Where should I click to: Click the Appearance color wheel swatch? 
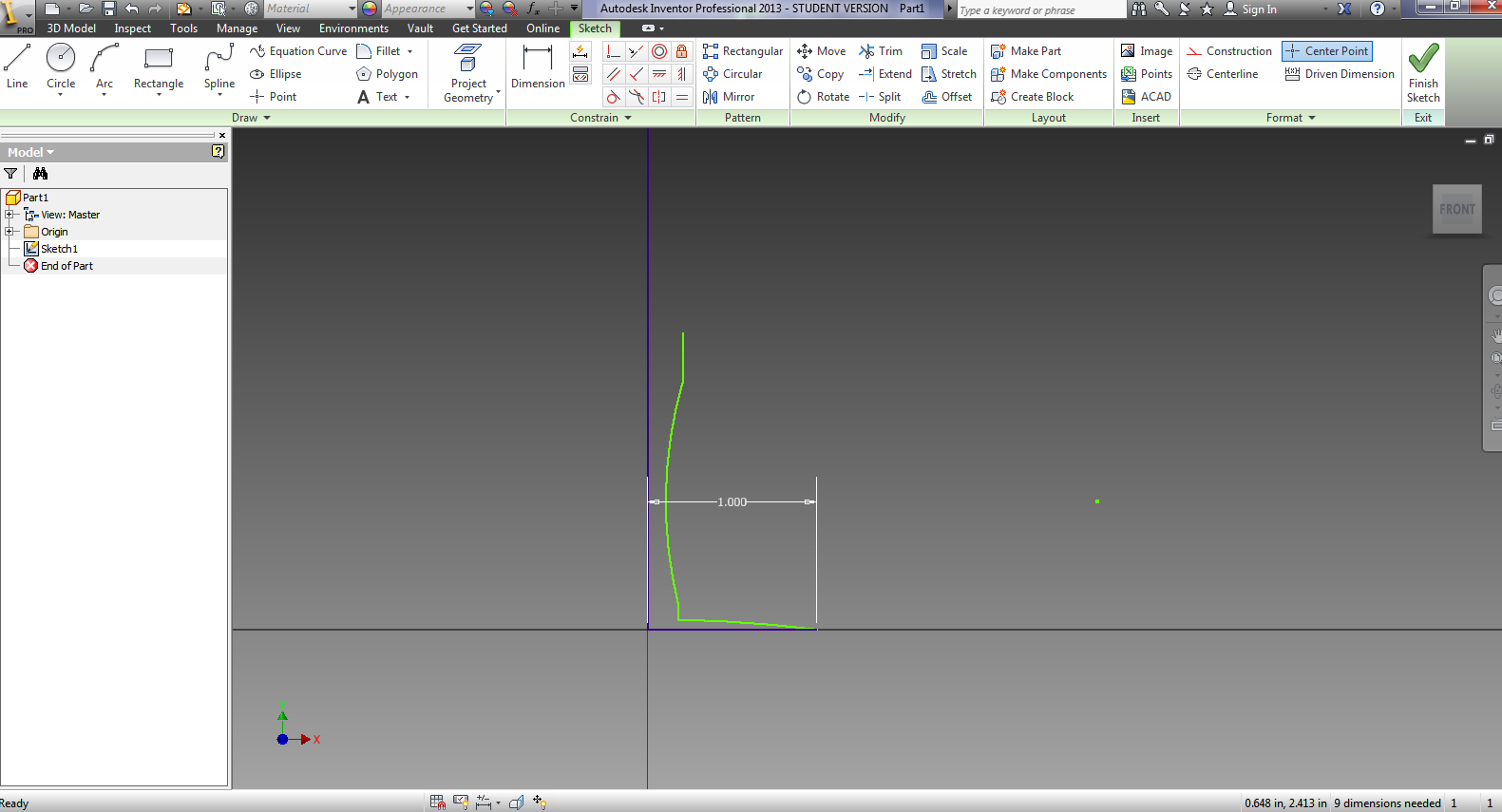[370, 9]
